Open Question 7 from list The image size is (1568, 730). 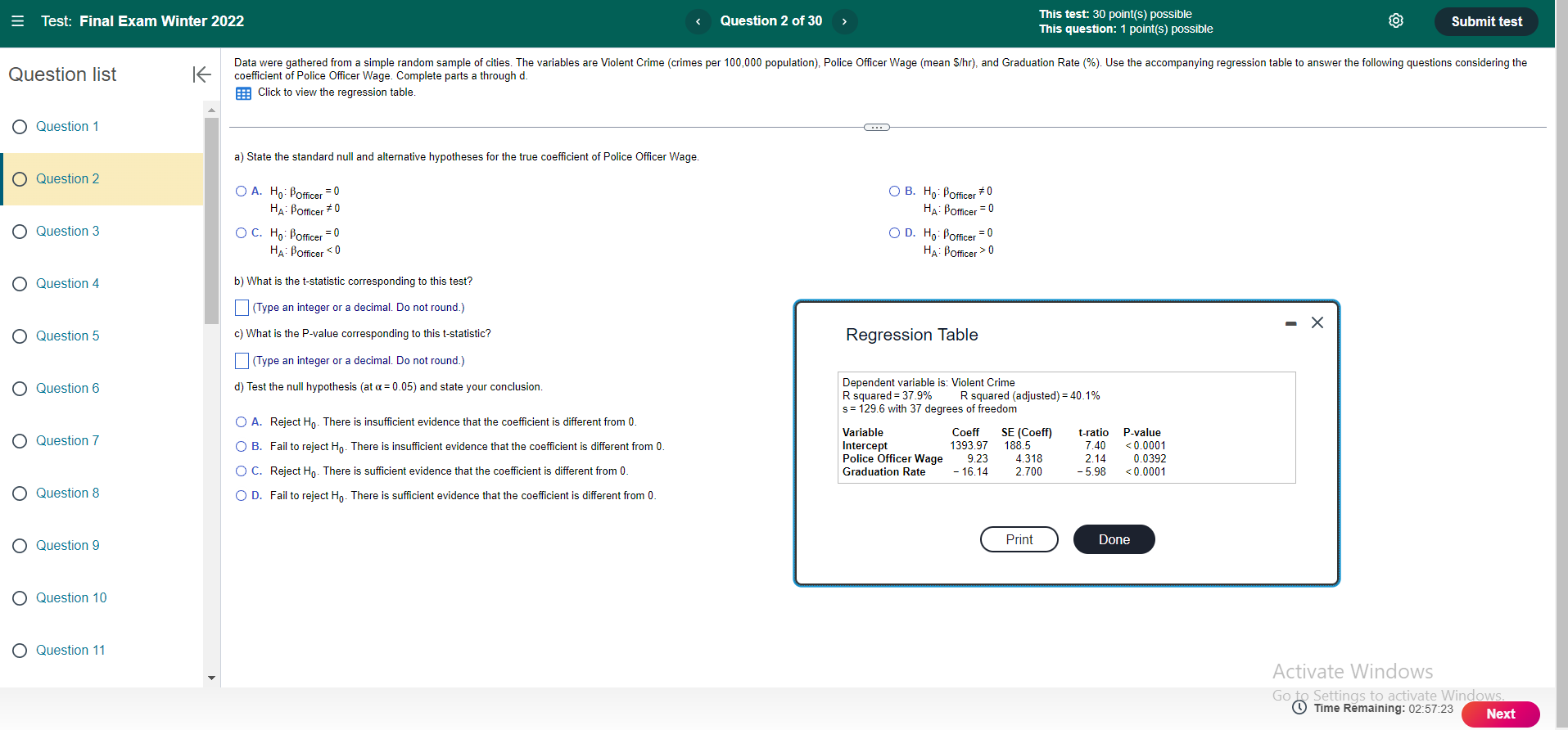point(67,441)
